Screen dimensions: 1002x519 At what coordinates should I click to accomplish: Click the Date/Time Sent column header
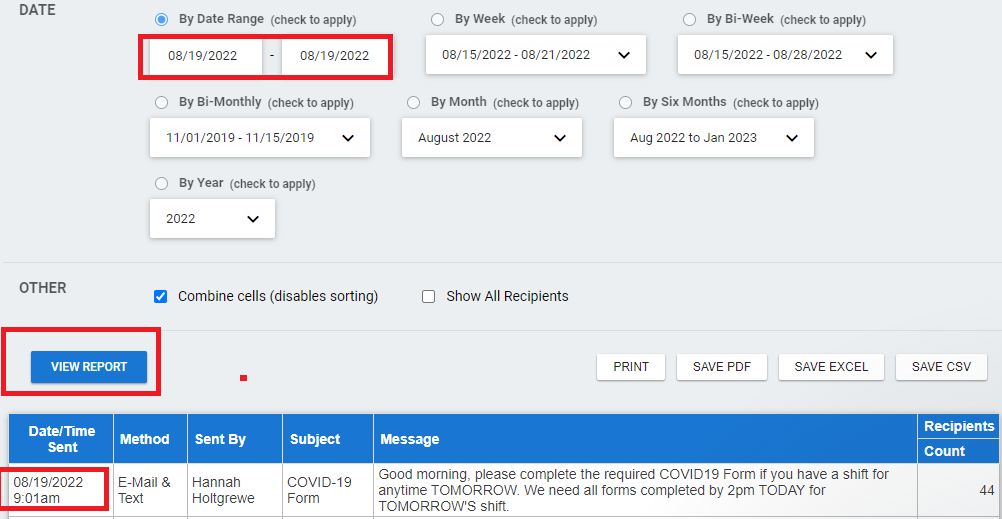pos(61,439)
